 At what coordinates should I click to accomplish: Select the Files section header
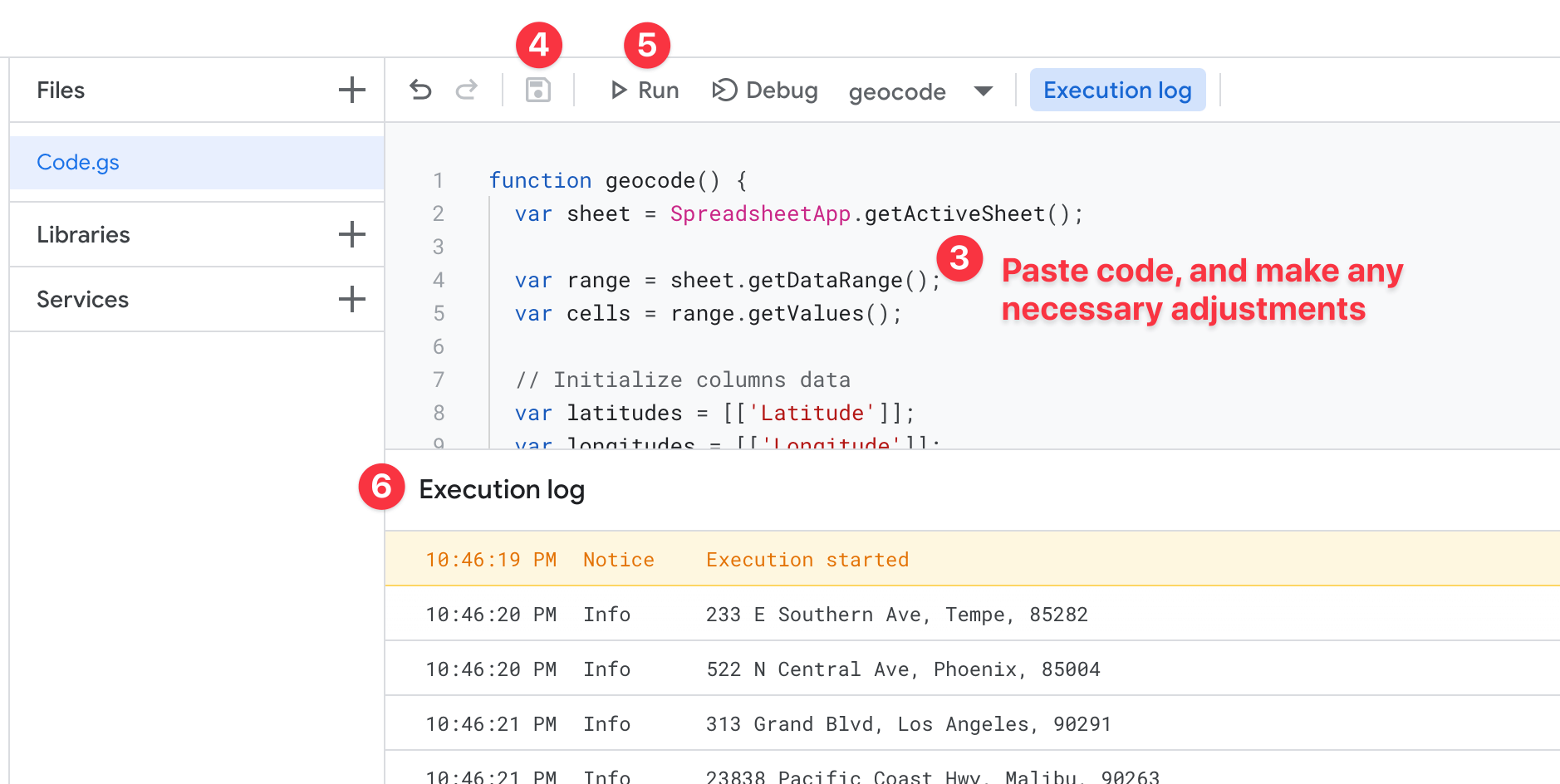tap(61, 90)
